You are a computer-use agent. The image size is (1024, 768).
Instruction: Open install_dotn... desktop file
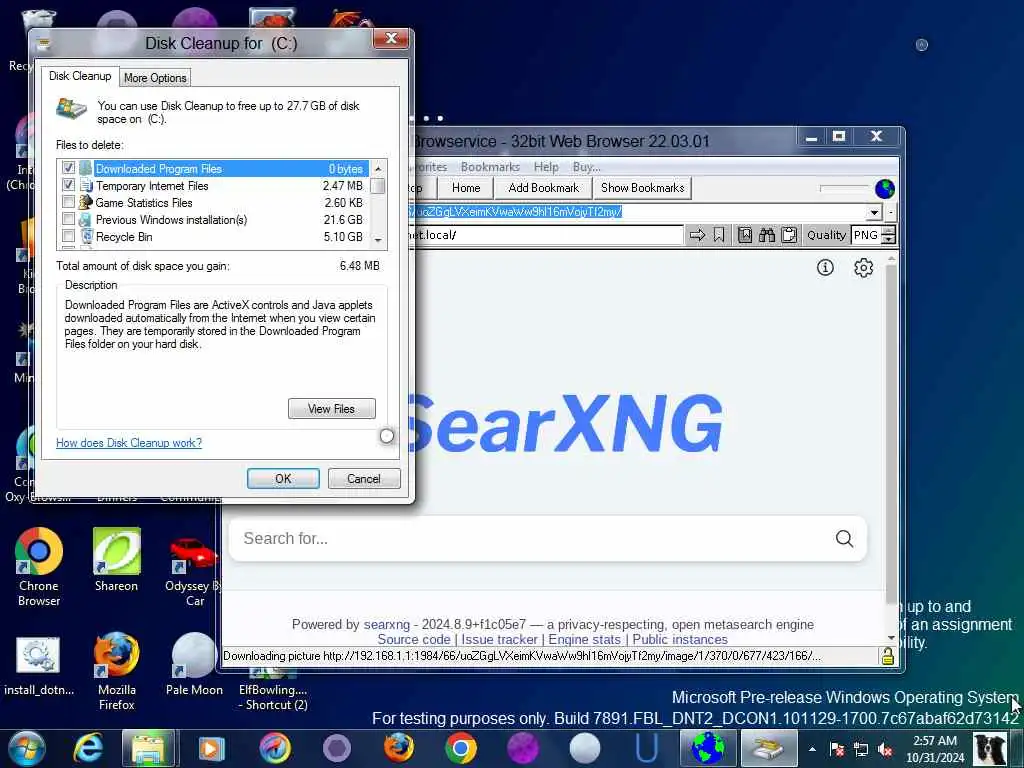point(39,665)
